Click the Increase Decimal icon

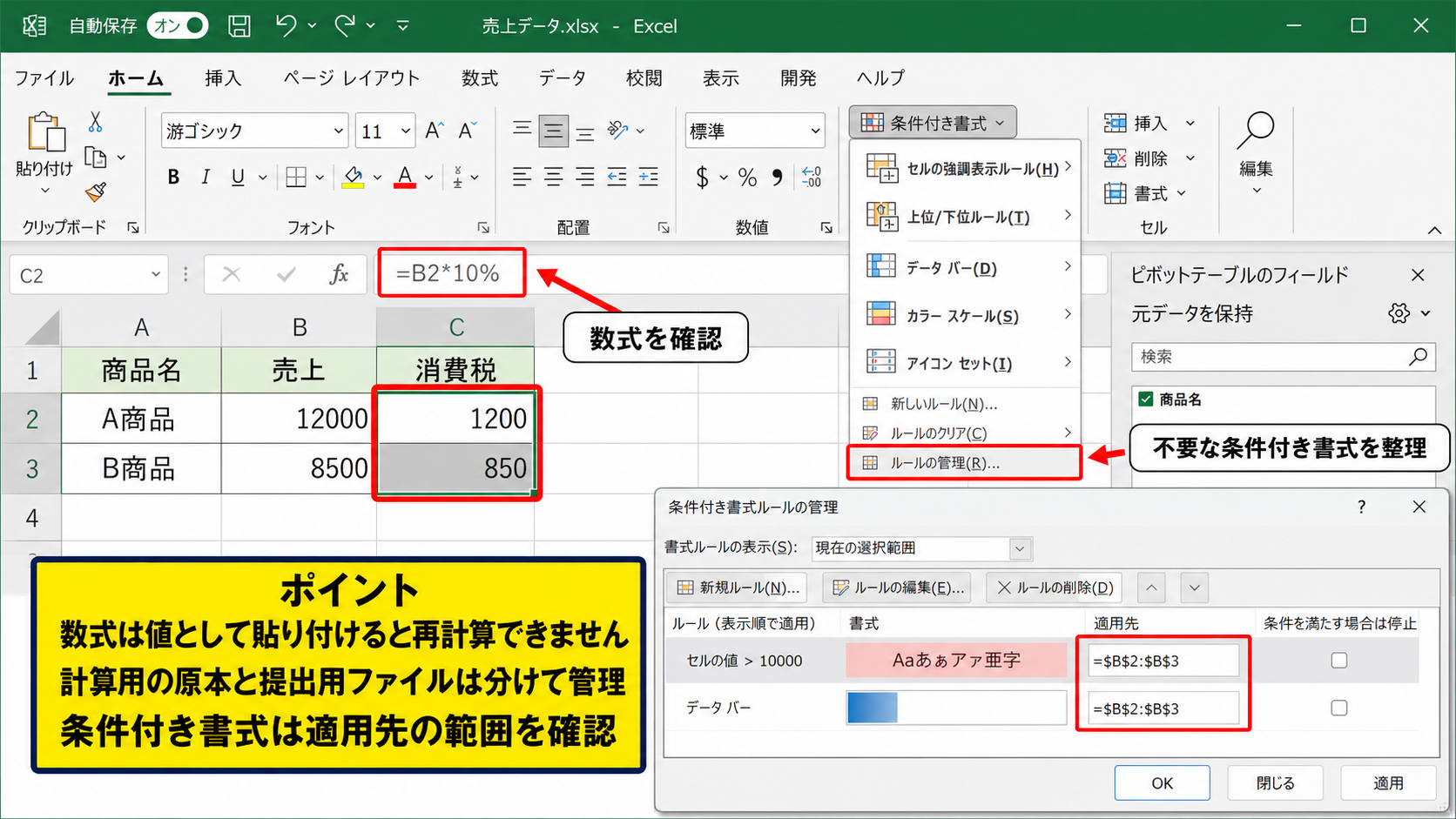click(x=812, y=178)
